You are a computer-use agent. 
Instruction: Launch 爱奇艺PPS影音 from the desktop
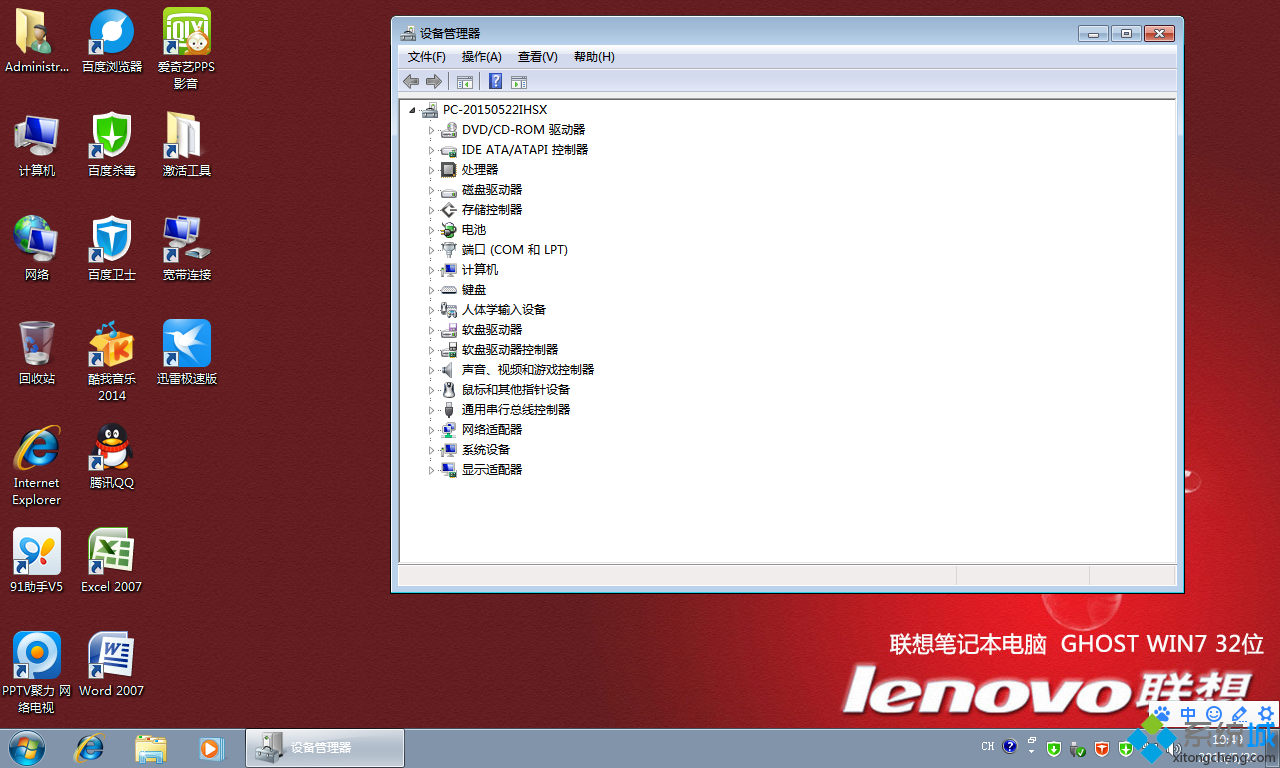point(185,30)
